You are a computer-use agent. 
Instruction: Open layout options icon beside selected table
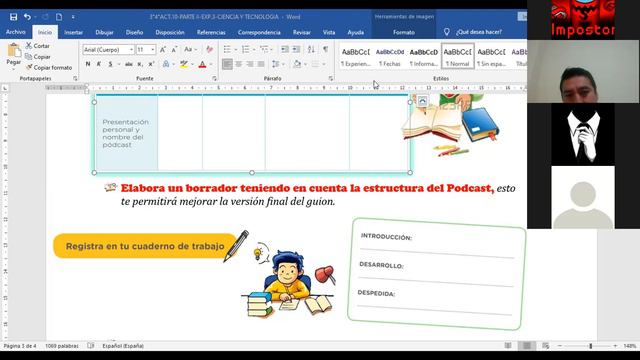coord(422,100)
